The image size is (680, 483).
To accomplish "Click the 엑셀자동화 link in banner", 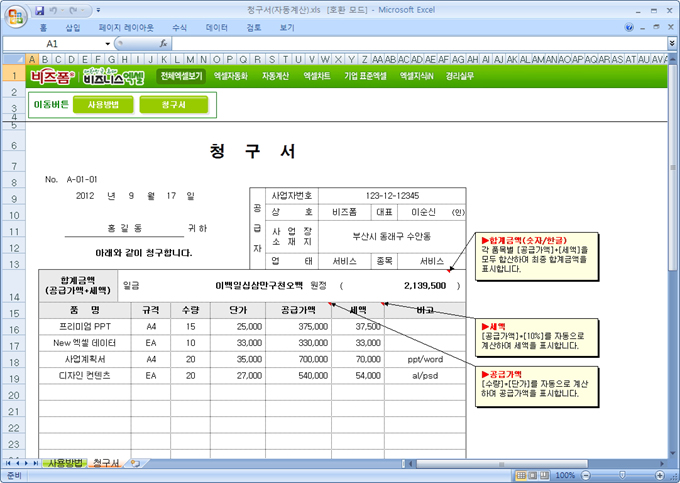I will [230, 75].
